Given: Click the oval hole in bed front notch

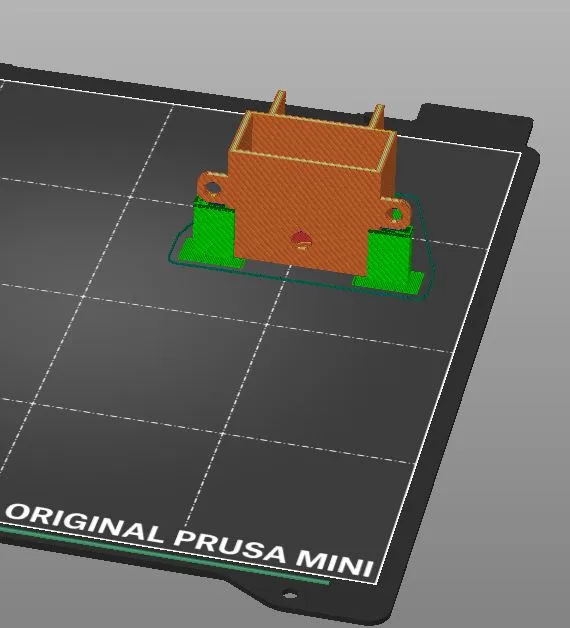Looking at the screenshot, I should pos(290,594).
